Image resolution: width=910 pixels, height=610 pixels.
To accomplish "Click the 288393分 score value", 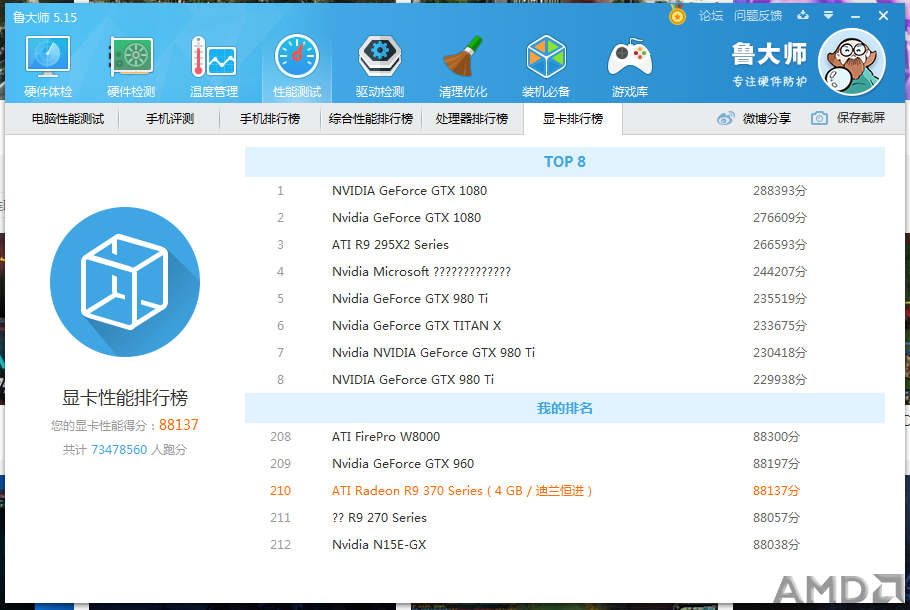I will click(x=780, y=190).
